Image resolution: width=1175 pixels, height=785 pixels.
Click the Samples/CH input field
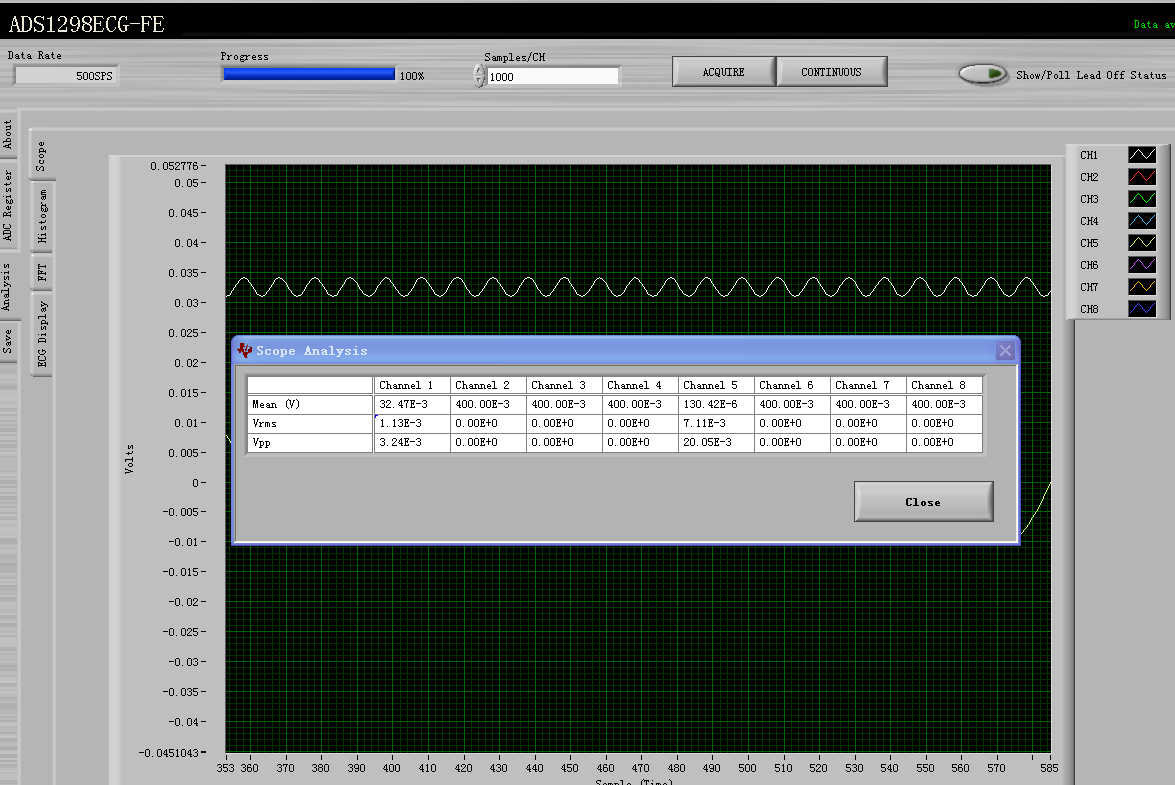pyautogui.click(x=552, y=76)
